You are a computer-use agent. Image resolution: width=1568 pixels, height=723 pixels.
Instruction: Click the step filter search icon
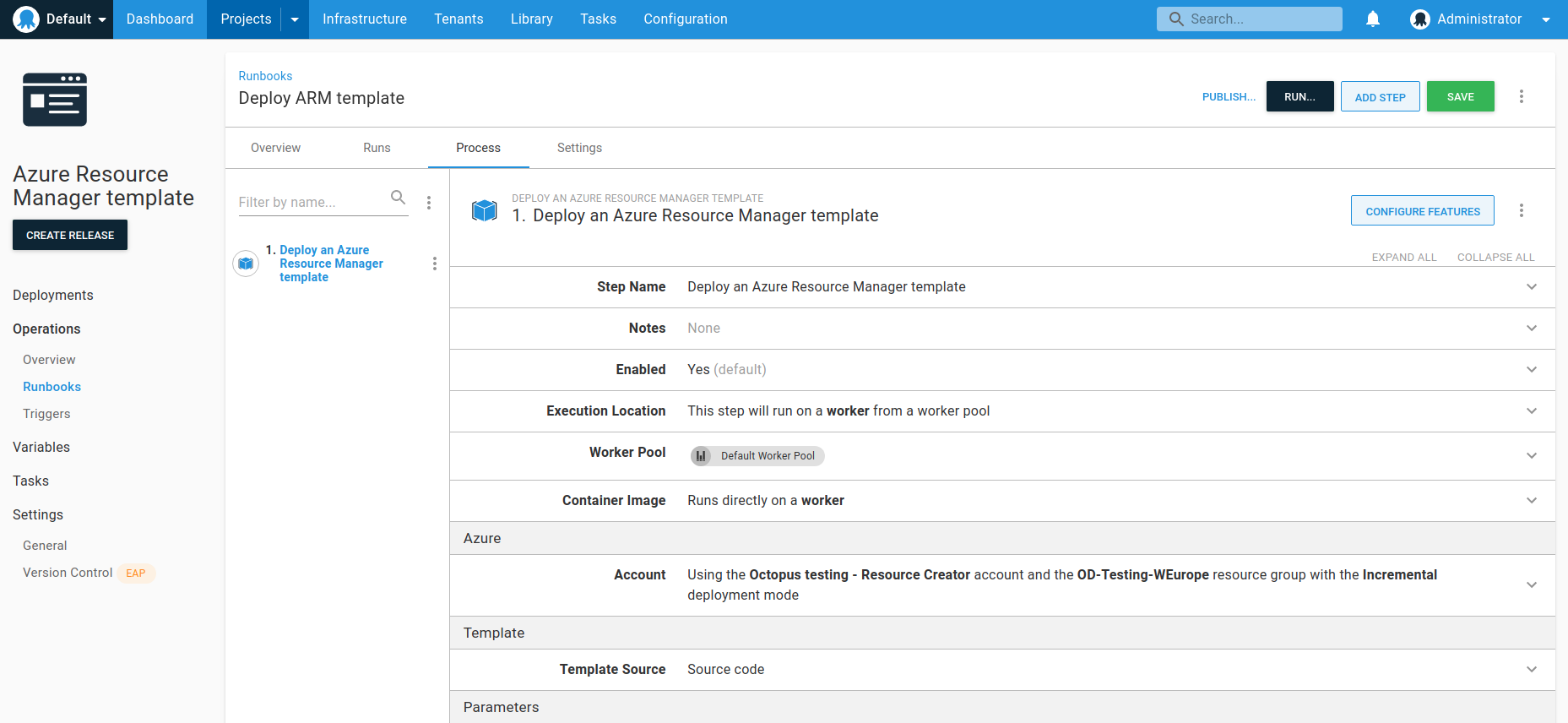pos(399,198)
